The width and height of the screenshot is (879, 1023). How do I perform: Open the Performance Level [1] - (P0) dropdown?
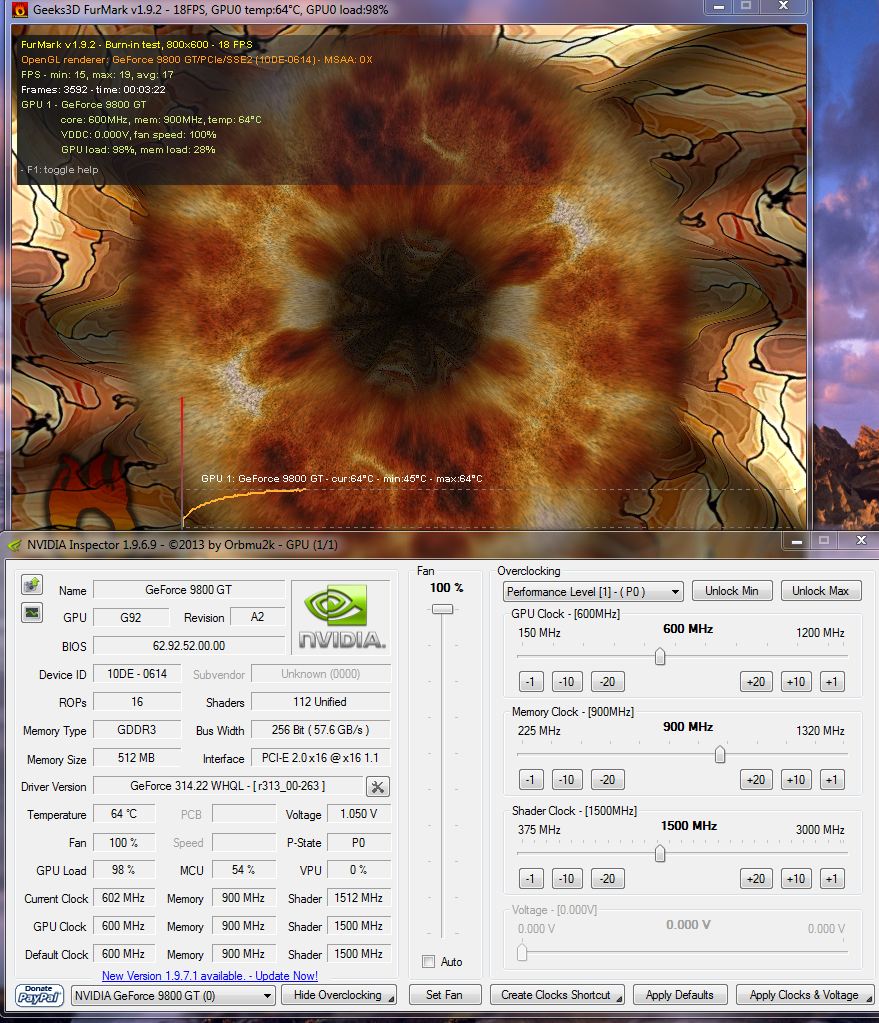[593, 592]
